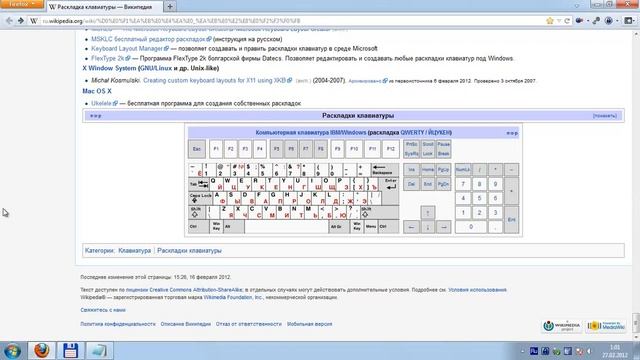Click the показать toggle in Раскладки клавиатуры bar
This screenshot has width=640, height=360.
[x=604, y=116]
